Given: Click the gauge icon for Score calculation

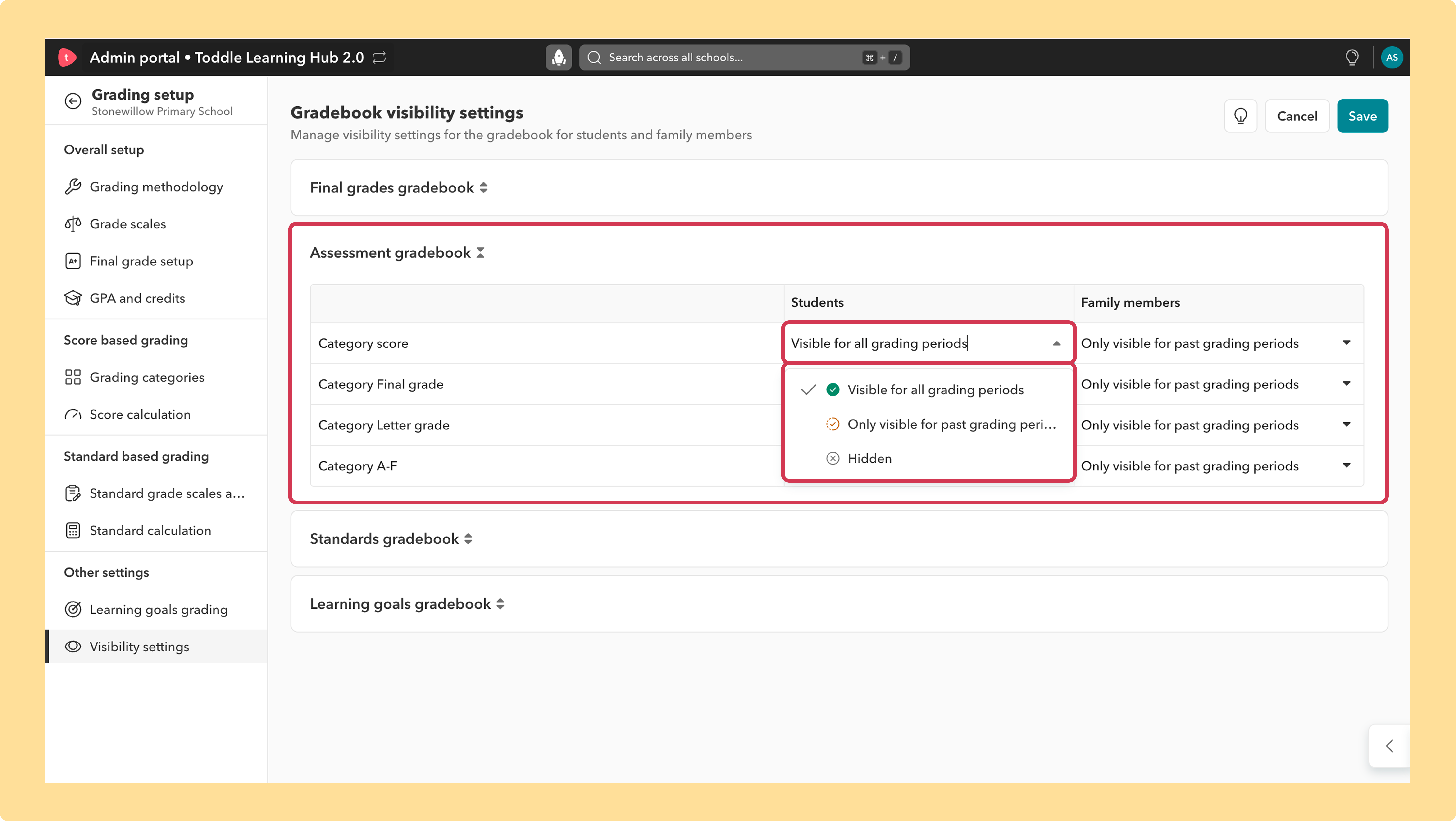Looking at the screenshot, I should [x=73, y=415].
